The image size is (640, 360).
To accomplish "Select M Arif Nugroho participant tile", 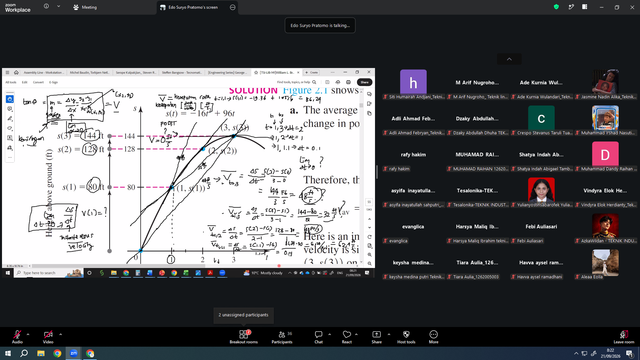I will (x=477, y=82).
